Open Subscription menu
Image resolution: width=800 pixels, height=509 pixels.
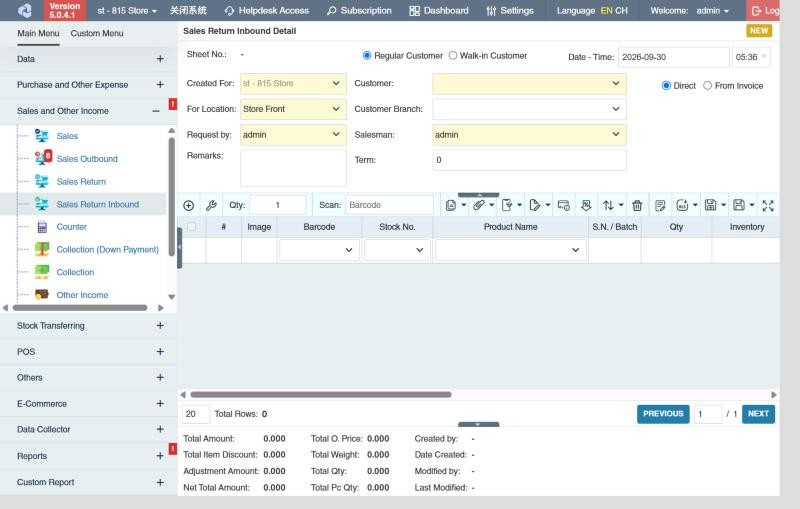coord(359,11)
